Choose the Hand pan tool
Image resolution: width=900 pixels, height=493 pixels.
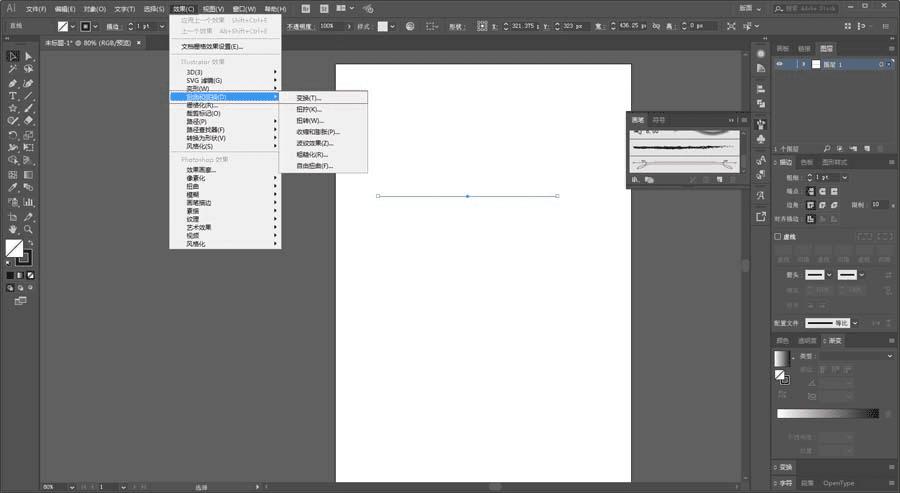click(12, 229)
